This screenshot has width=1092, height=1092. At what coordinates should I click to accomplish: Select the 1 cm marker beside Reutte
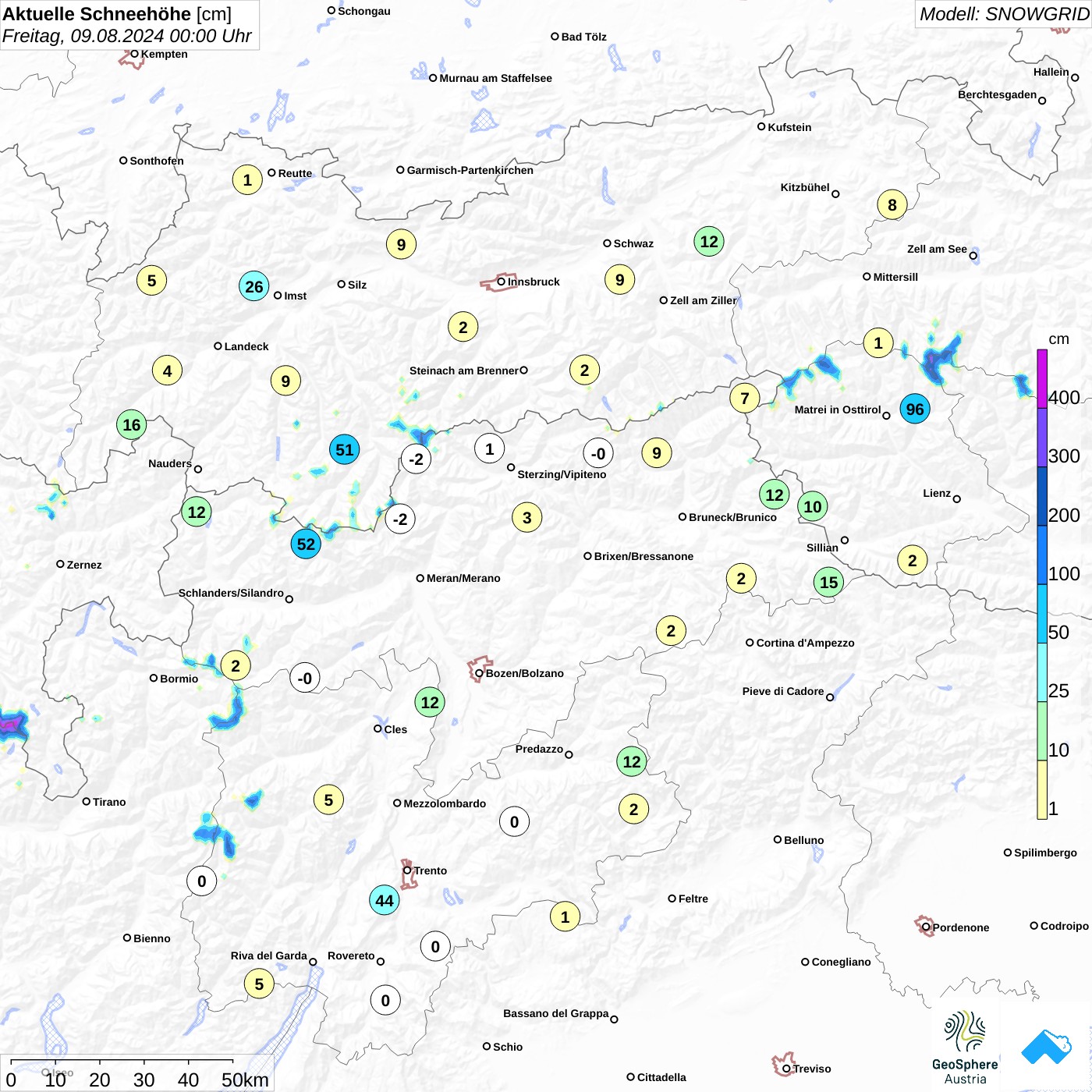click(247, 179)
